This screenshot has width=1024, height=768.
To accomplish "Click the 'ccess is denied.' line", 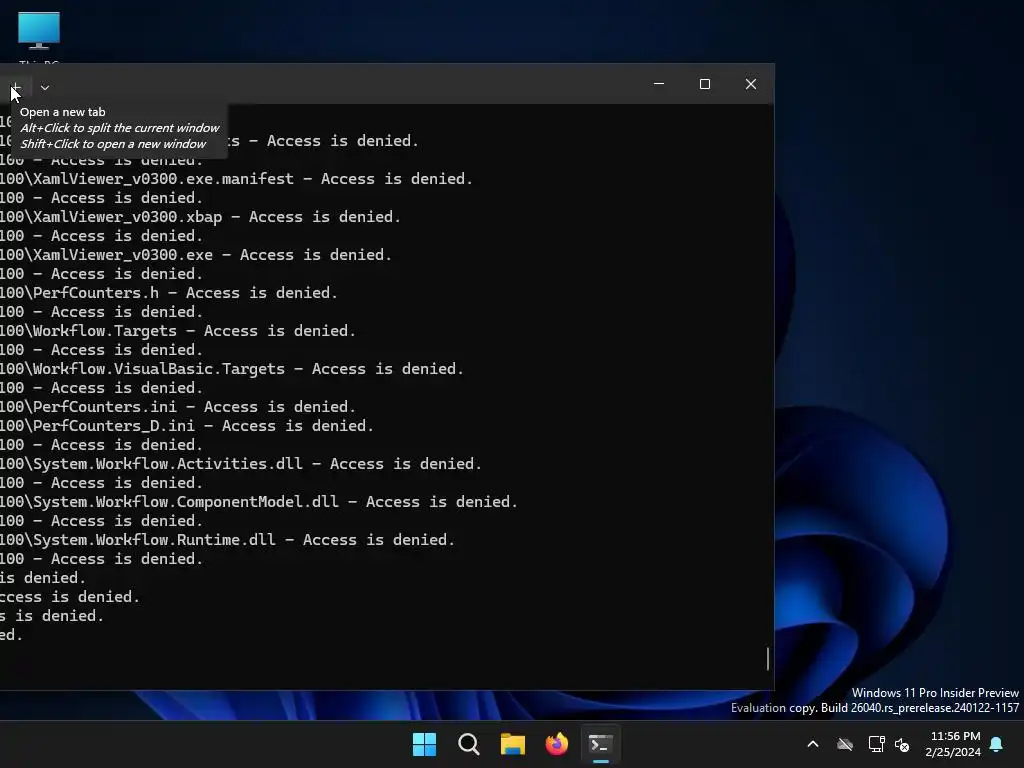I will click(x=70, y=597).
